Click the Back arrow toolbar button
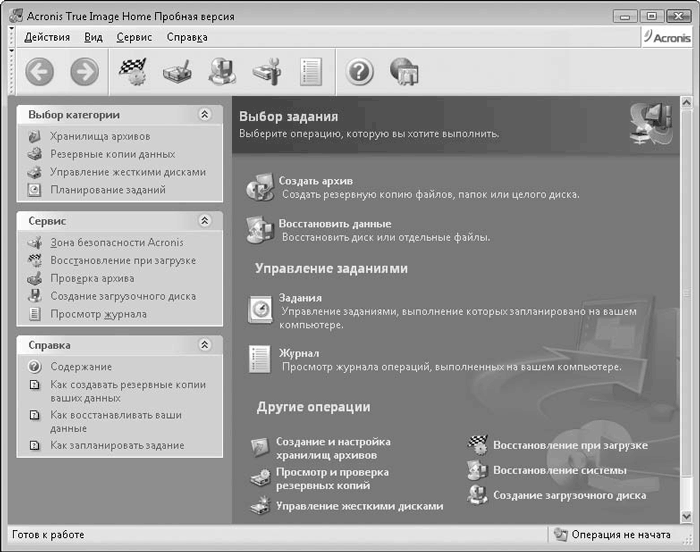Viewport: 700px width, 552px height. pos(40,71)
